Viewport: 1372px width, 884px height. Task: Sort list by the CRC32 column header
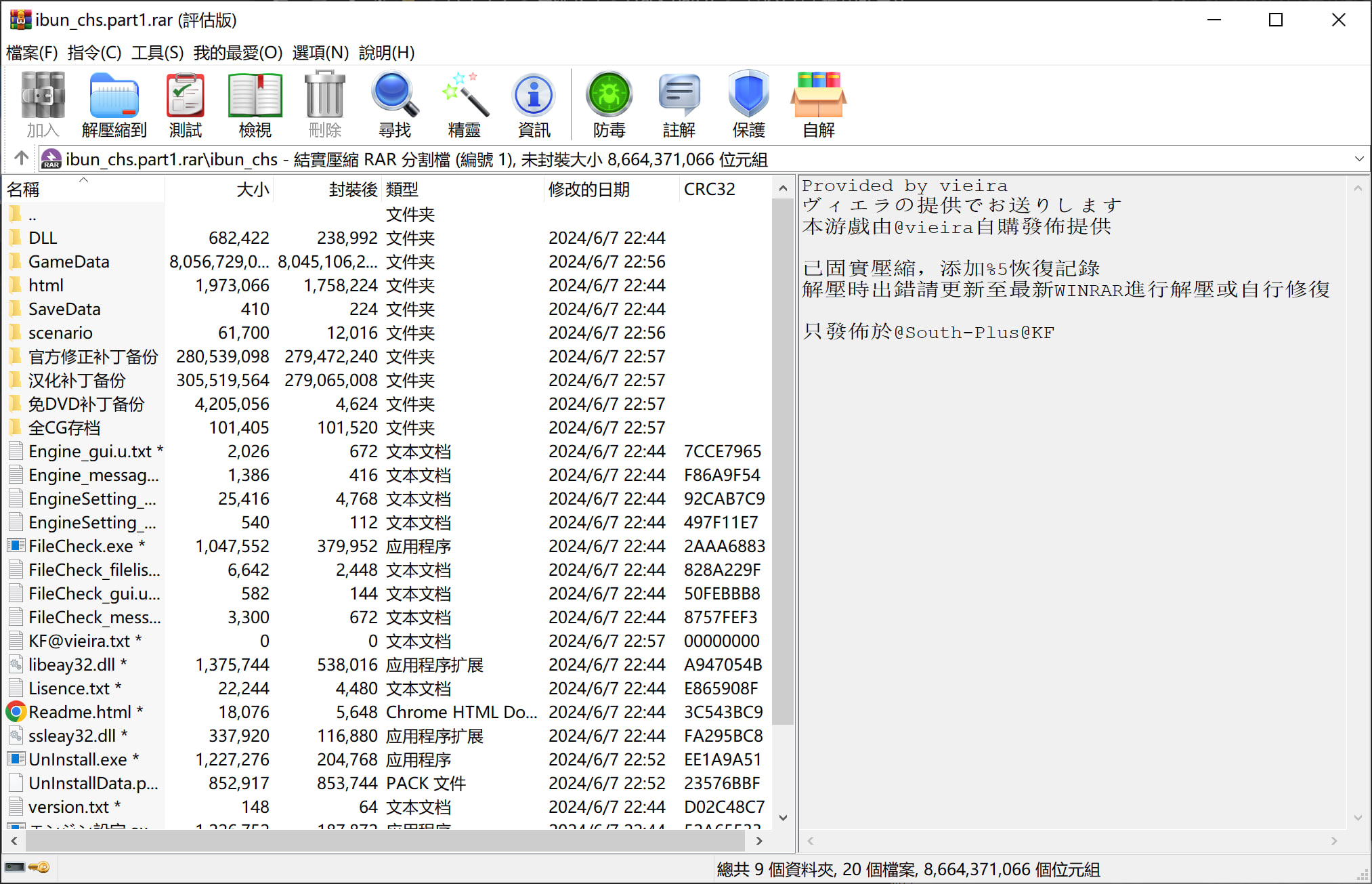(709, 189)
